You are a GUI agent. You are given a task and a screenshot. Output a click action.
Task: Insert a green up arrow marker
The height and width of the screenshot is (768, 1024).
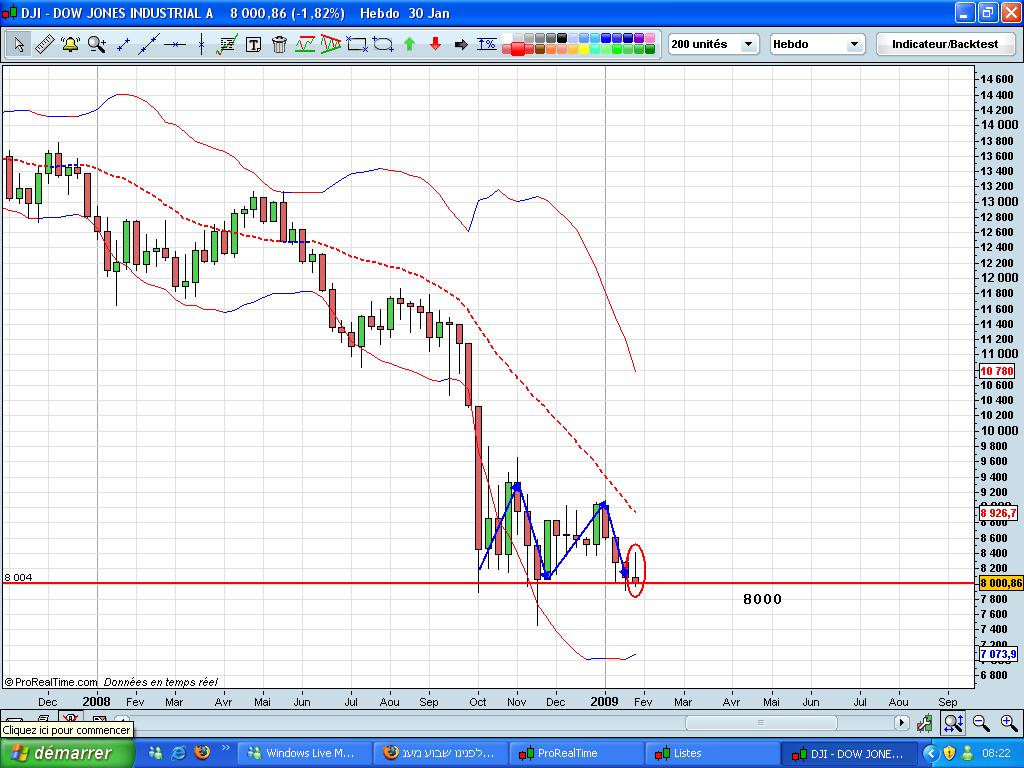409,44
